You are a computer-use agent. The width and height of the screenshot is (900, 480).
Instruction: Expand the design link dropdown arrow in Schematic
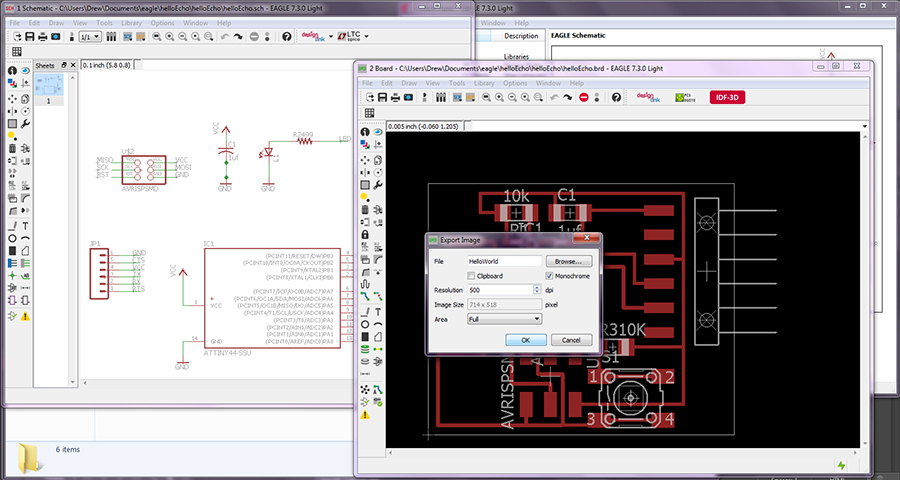tap(331, 37)
